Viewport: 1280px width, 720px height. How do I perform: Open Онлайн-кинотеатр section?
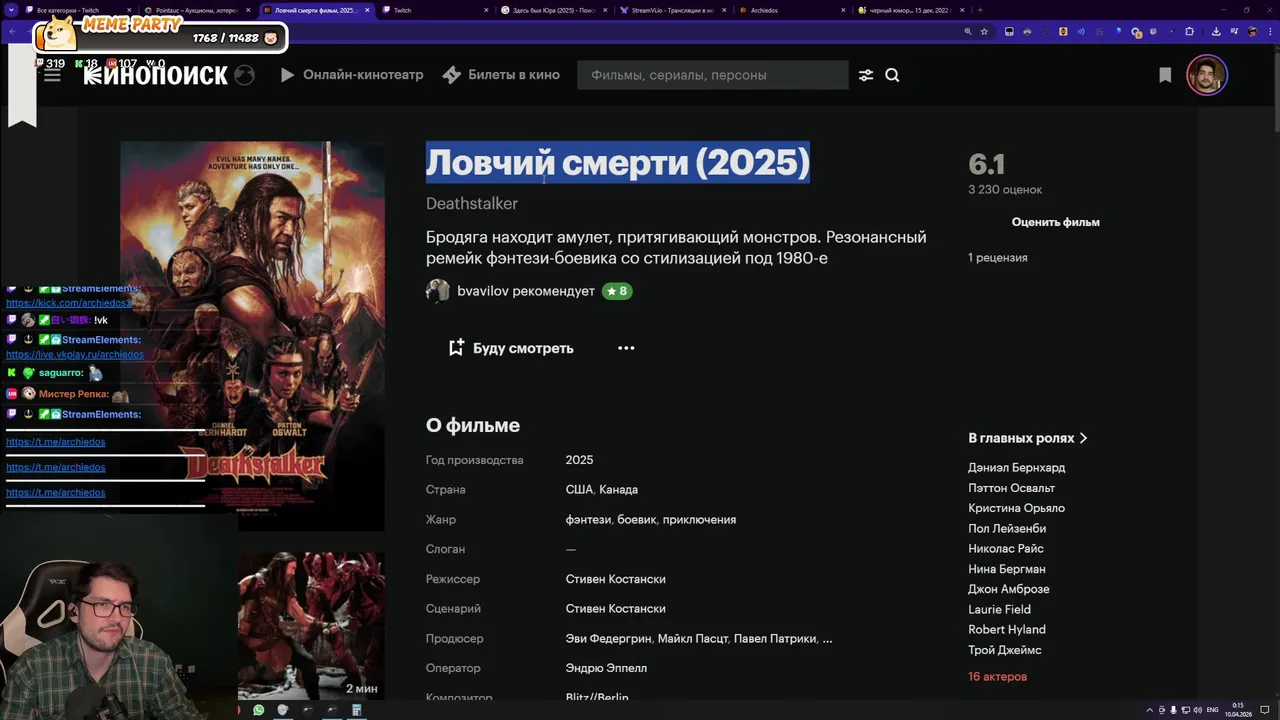tap(351, 75)
